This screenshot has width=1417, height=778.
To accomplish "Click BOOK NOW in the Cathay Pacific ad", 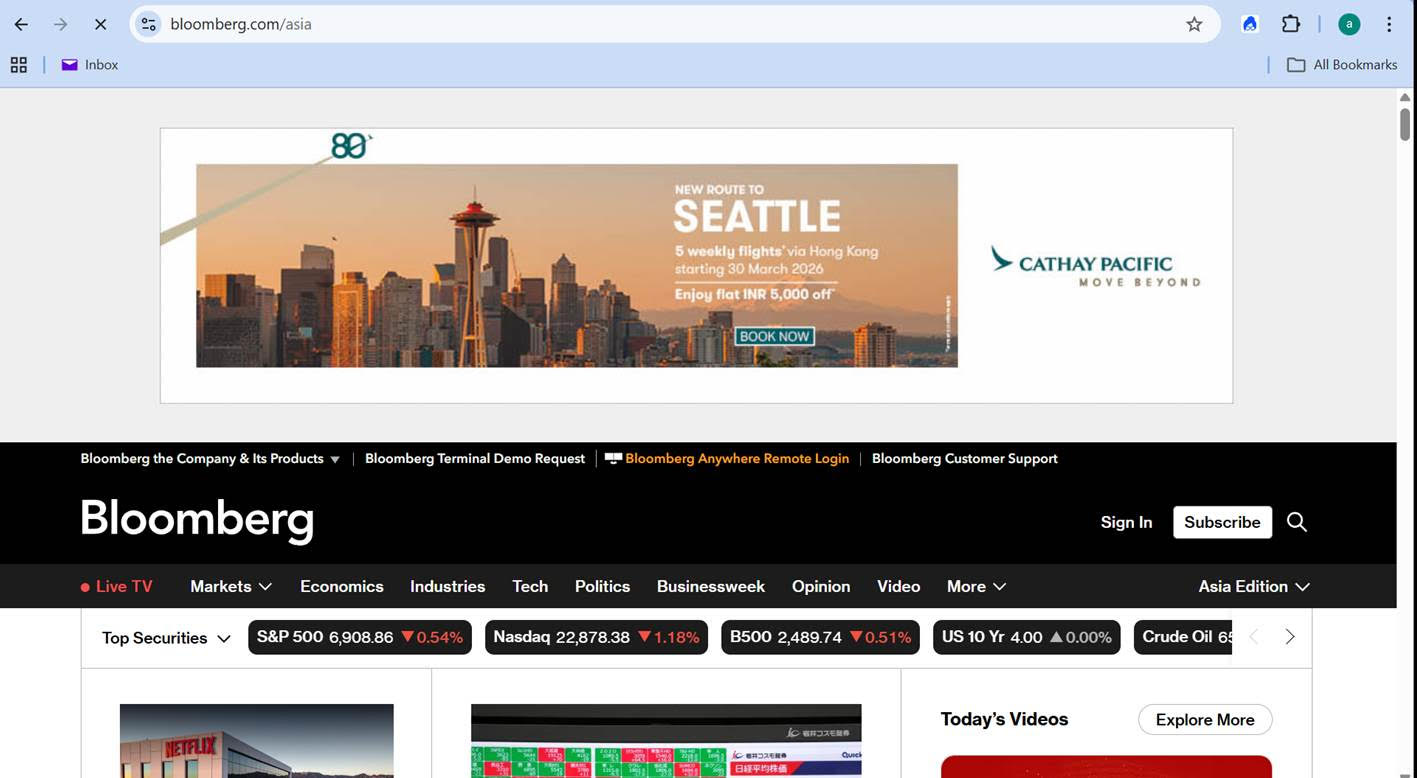I will [x=774, y=337].
